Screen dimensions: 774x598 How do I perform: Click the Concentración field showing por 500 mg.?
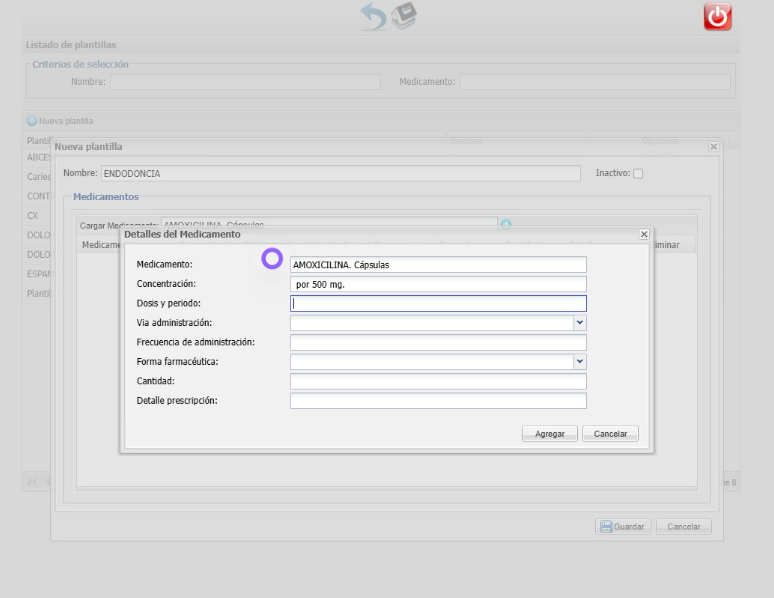click(x=438, y=284)
